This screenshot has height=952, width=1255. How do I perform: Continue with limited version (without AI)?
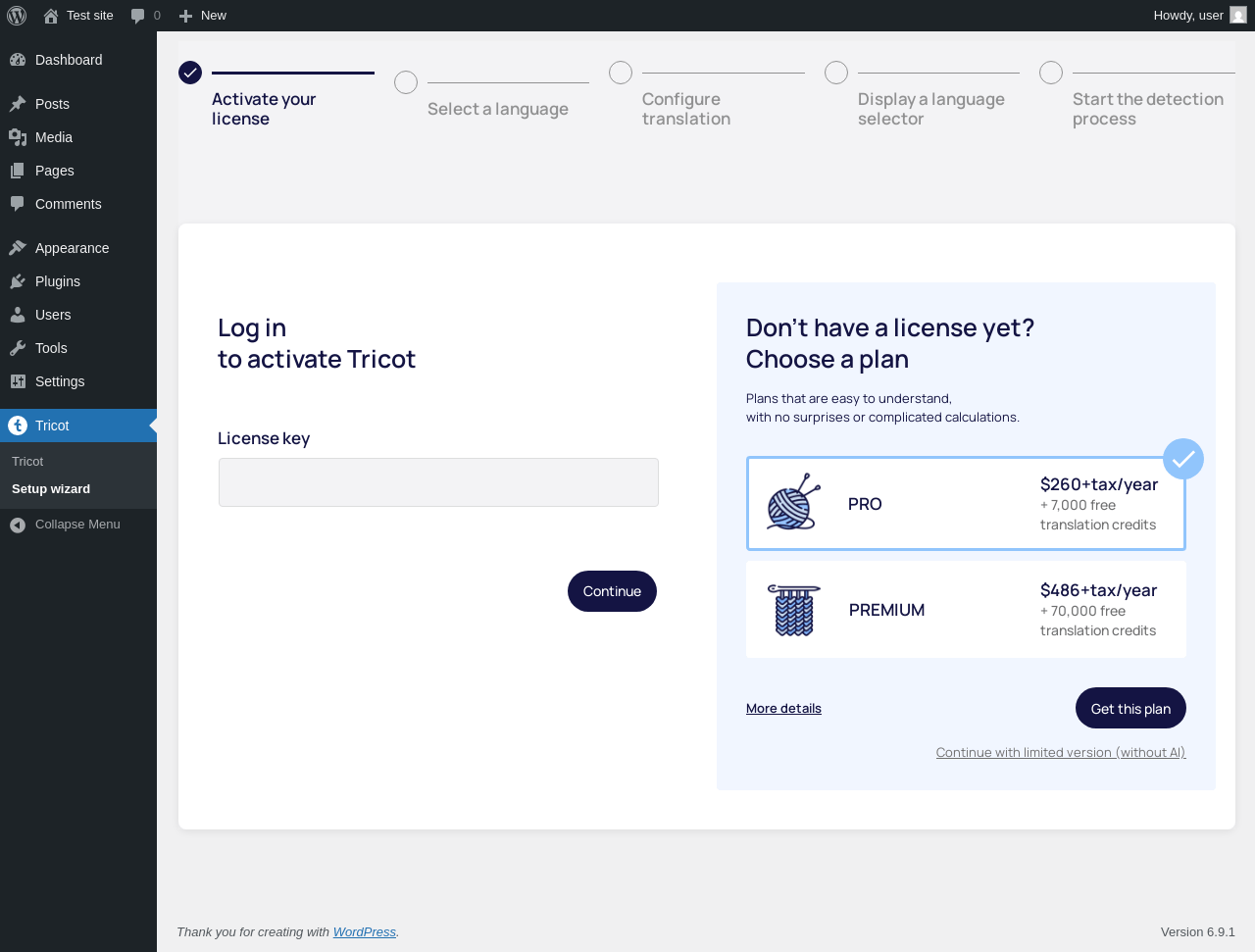click(1061, 753)
